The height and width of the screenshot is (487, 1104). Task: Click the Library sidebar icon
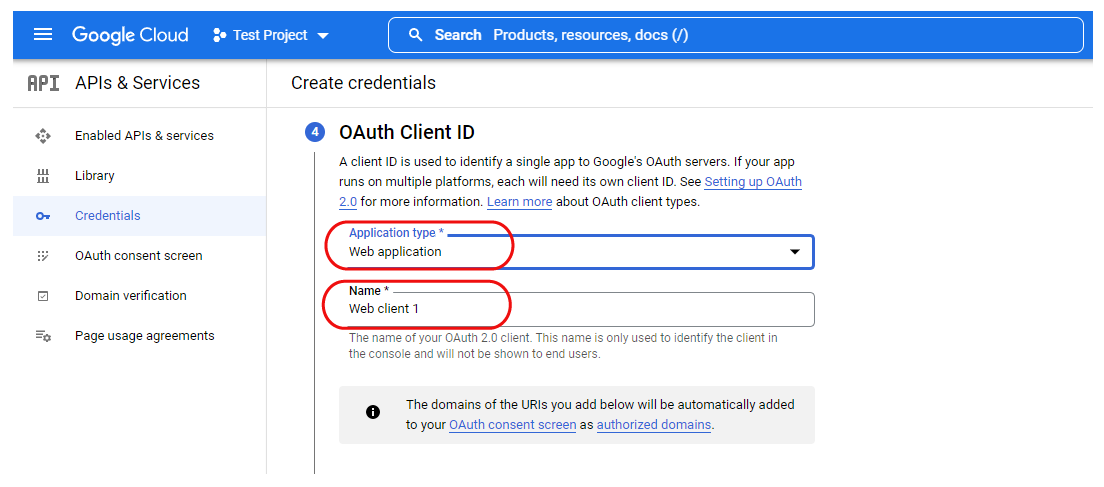[43, 176]
